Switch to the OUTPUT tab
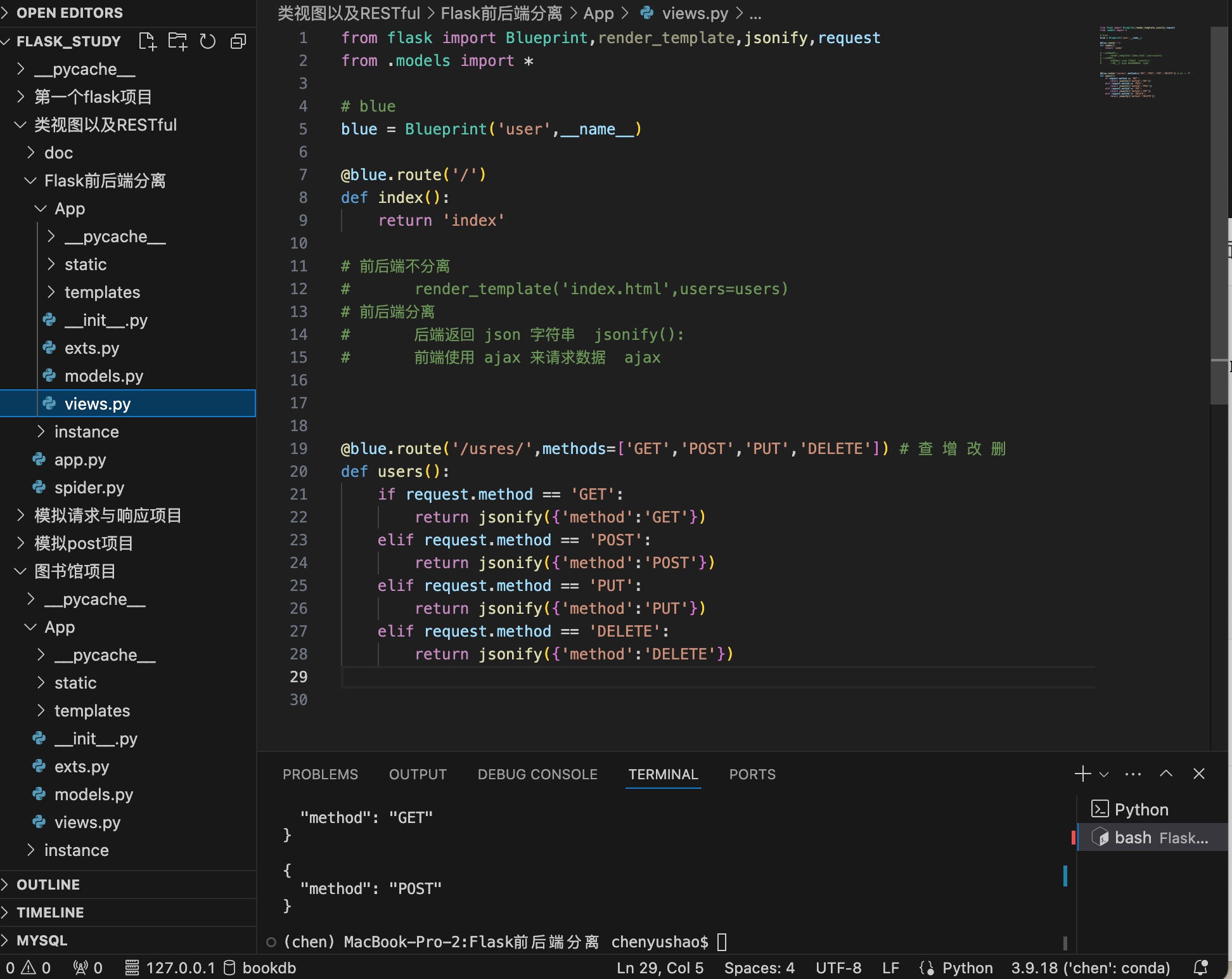The image size is (1232, 979). pyautogui.click(x=418, y=774)
